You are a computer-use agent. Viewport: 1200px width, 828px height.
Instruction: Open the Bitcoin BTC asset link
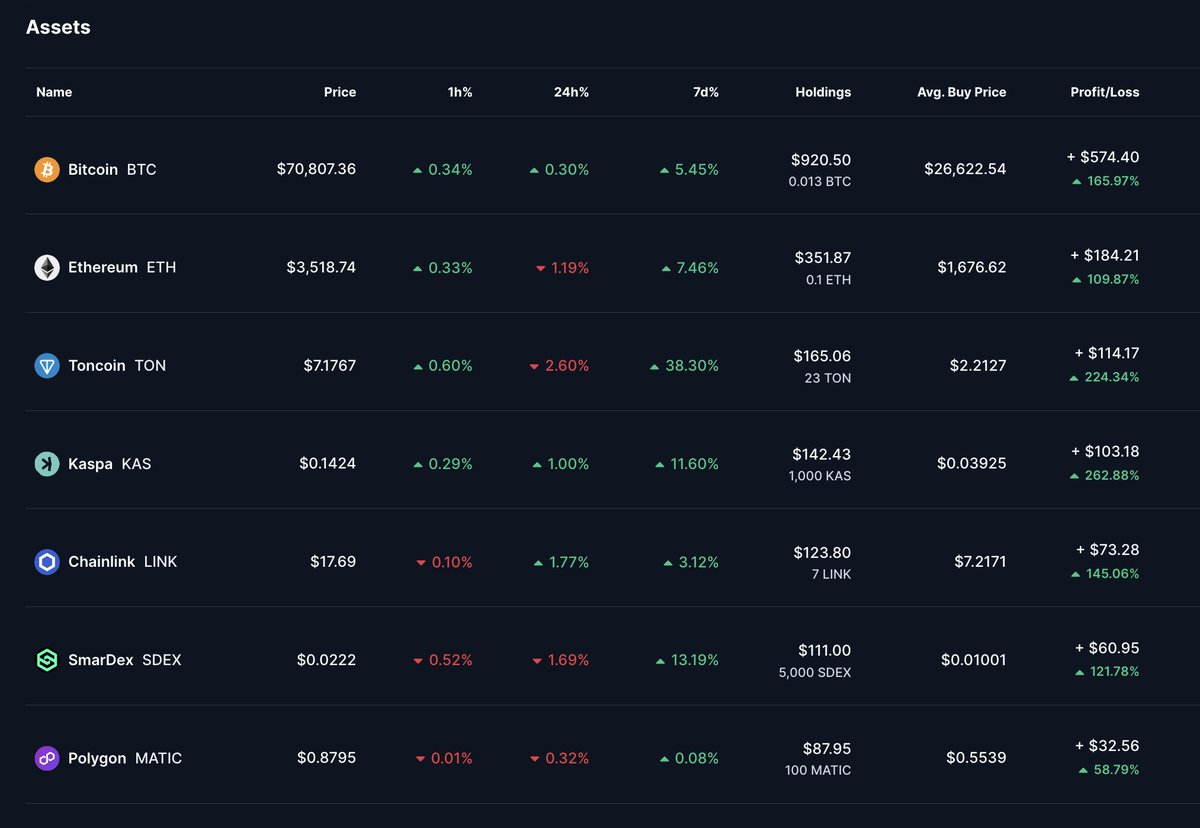pos(112,170)
